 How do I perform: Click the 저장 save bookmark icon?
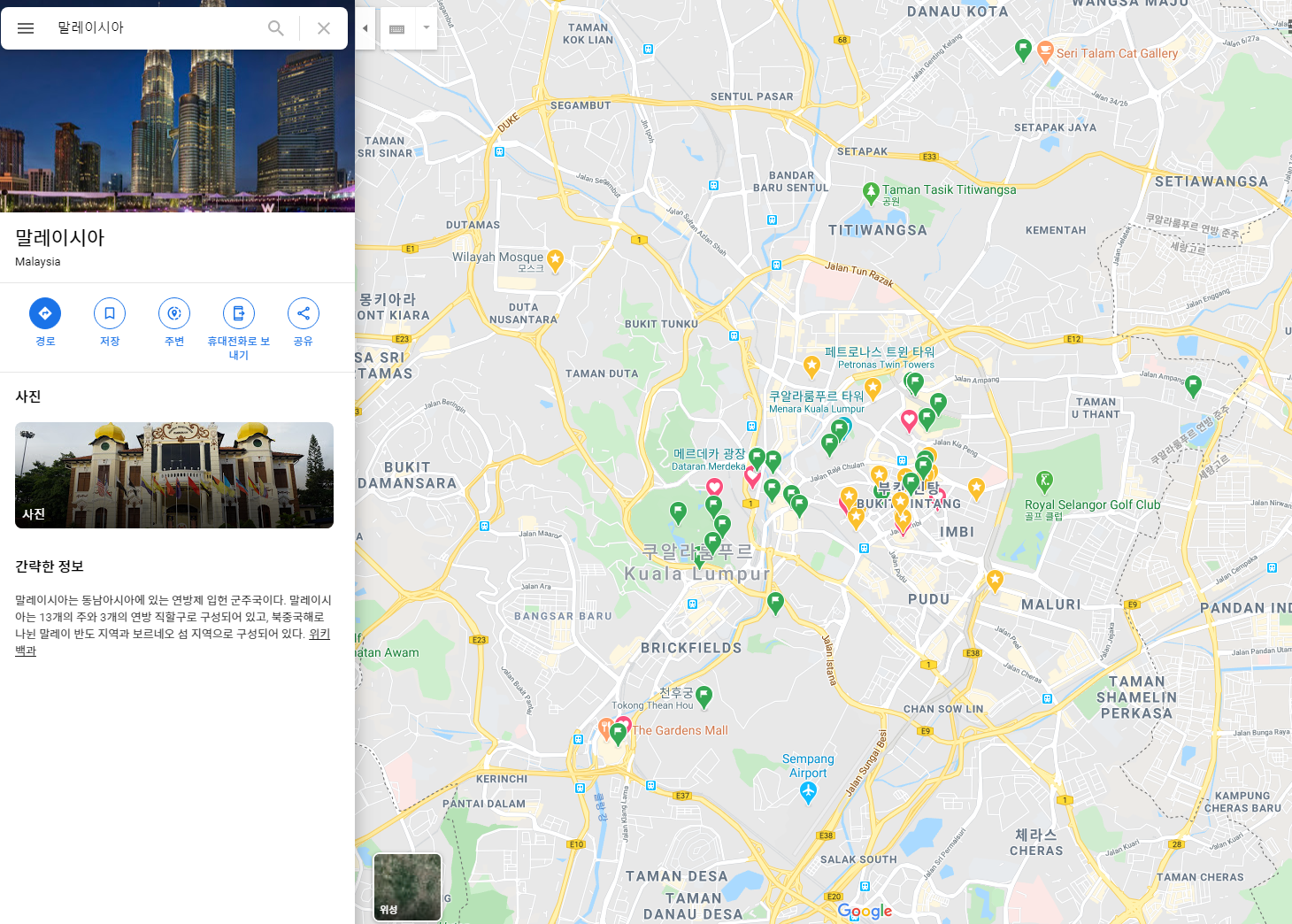(110, 313)
